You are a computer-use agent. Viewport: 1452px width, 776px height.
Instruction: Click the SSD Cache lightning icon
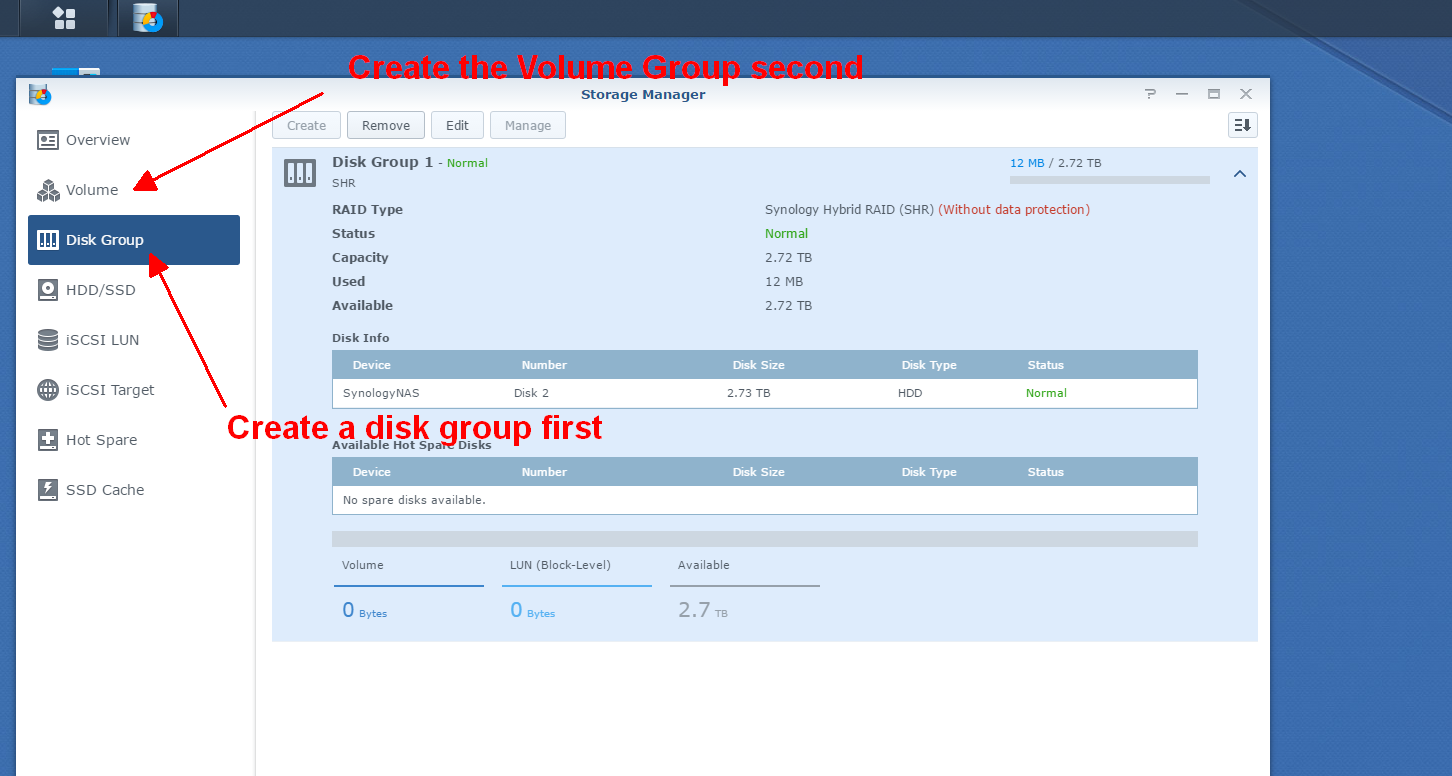pyautogui.click(x=47, y=490)
